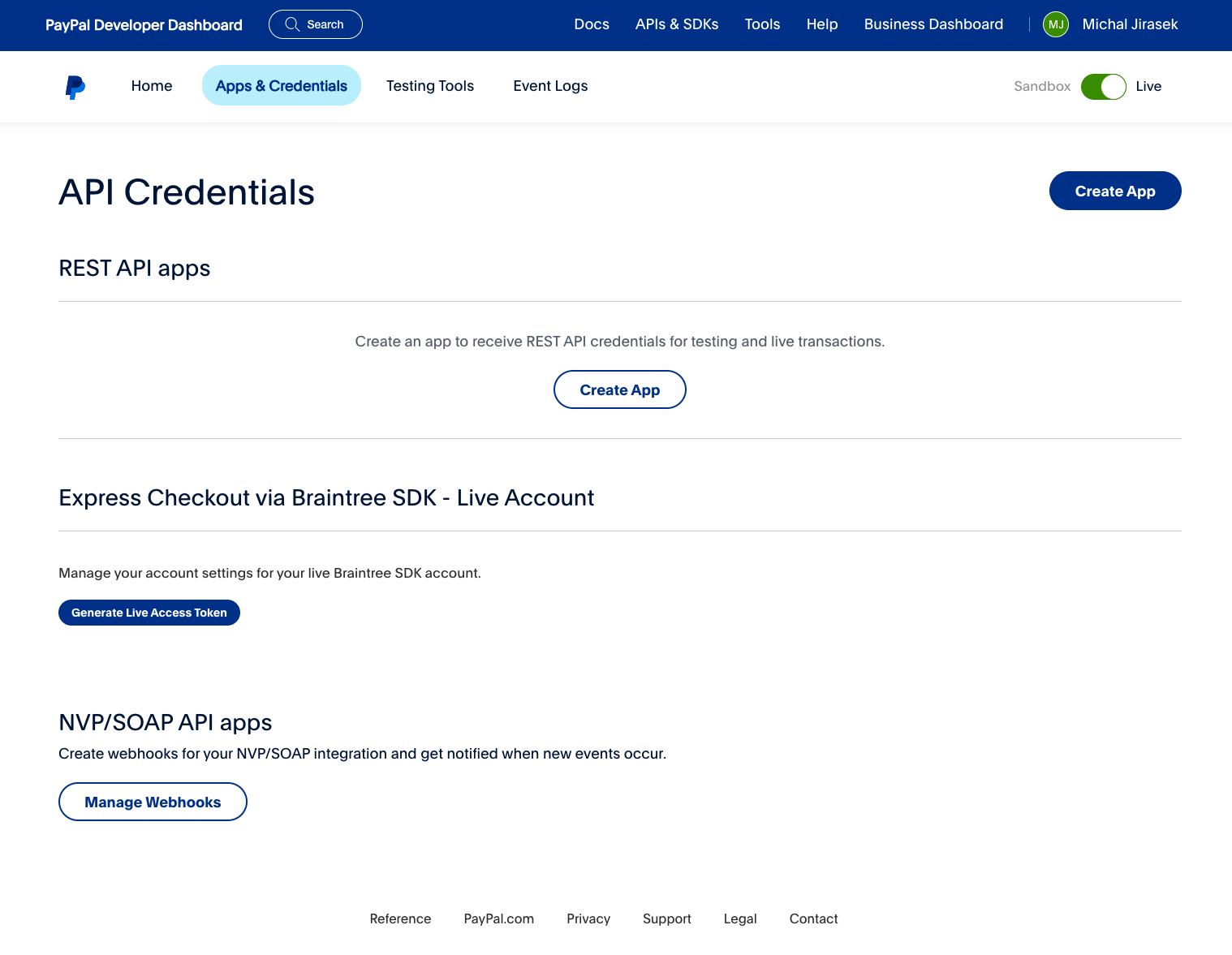Open the Michal Jirasek account name

coord(1130,24)
